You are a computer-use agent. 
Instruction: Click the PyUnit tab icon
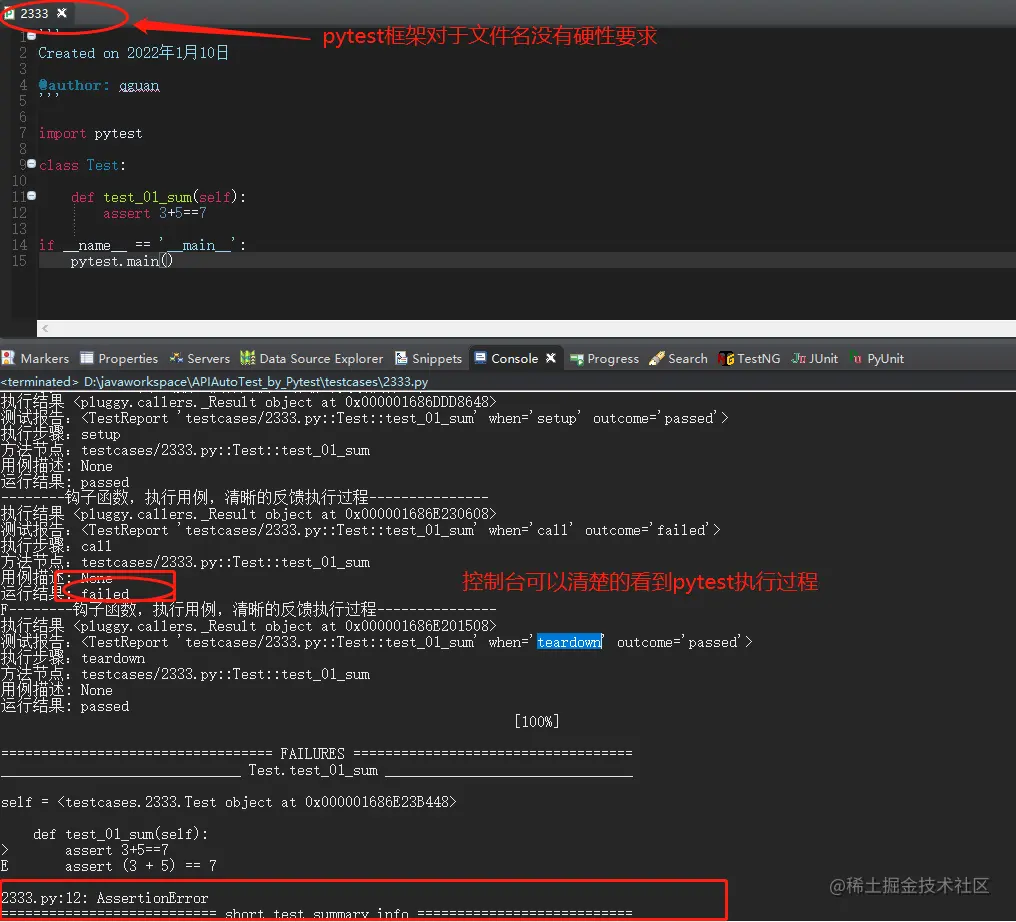(x=857, y=358)
